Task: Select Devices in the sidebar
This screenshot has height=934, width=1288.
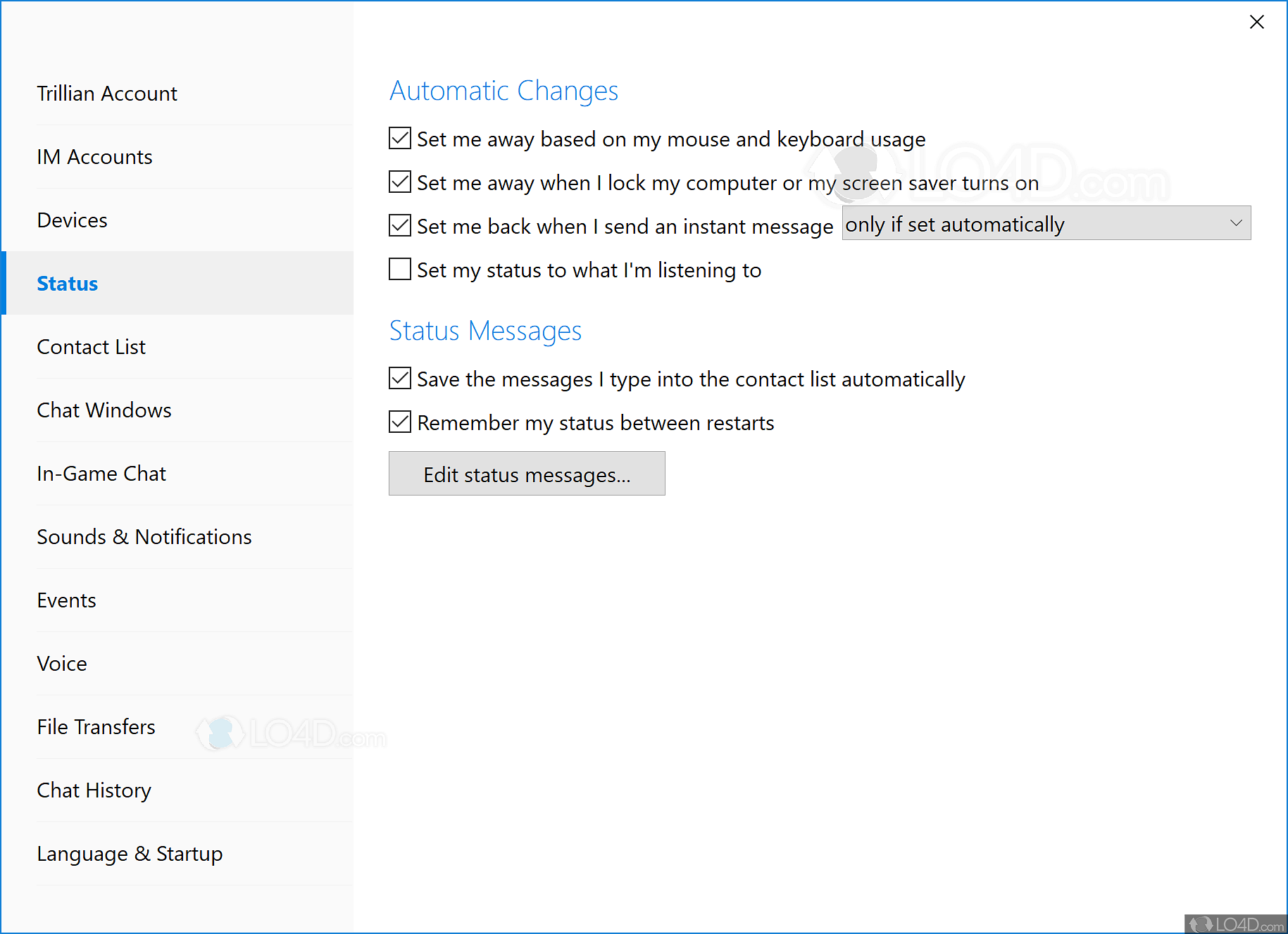Action: pyautogui.click(x=177, y=220)
